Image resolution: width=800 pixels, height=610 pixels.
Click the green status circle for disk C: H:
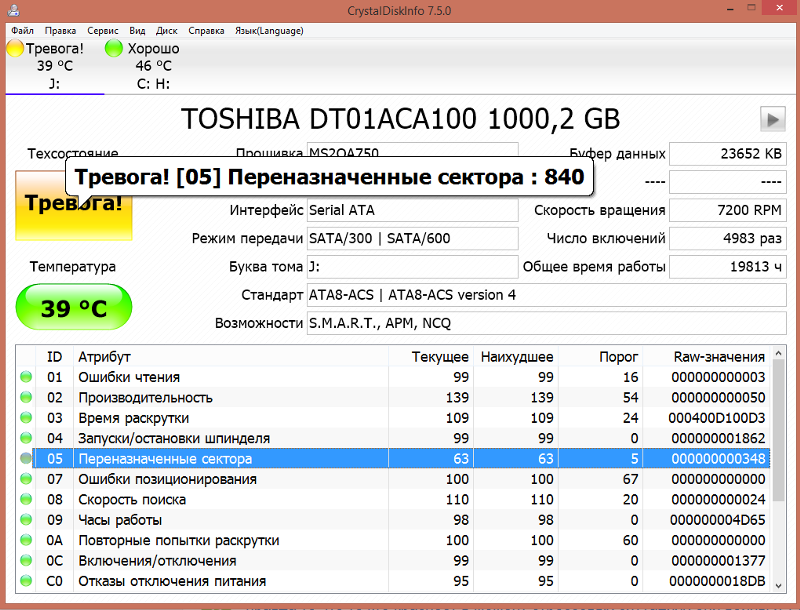click(114, 48)
